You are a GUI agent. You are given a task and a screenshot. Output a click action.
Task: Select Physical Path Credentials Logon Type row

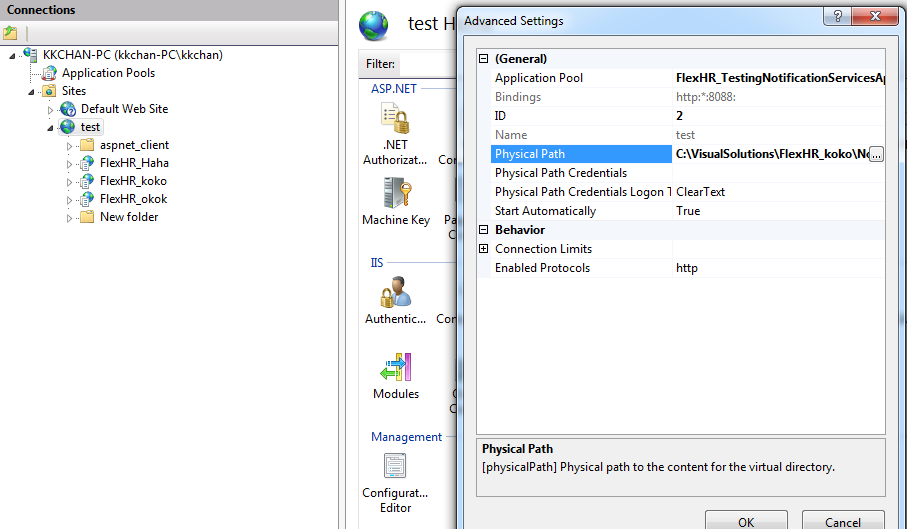click(x=687, y=192)
